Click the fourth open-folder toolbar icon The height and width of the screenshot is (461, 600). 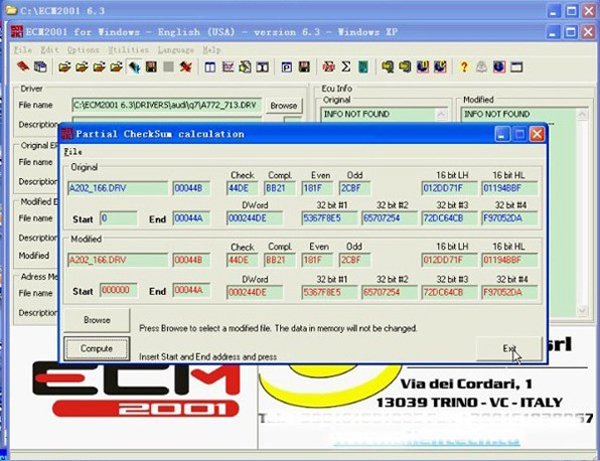[116, 67]
